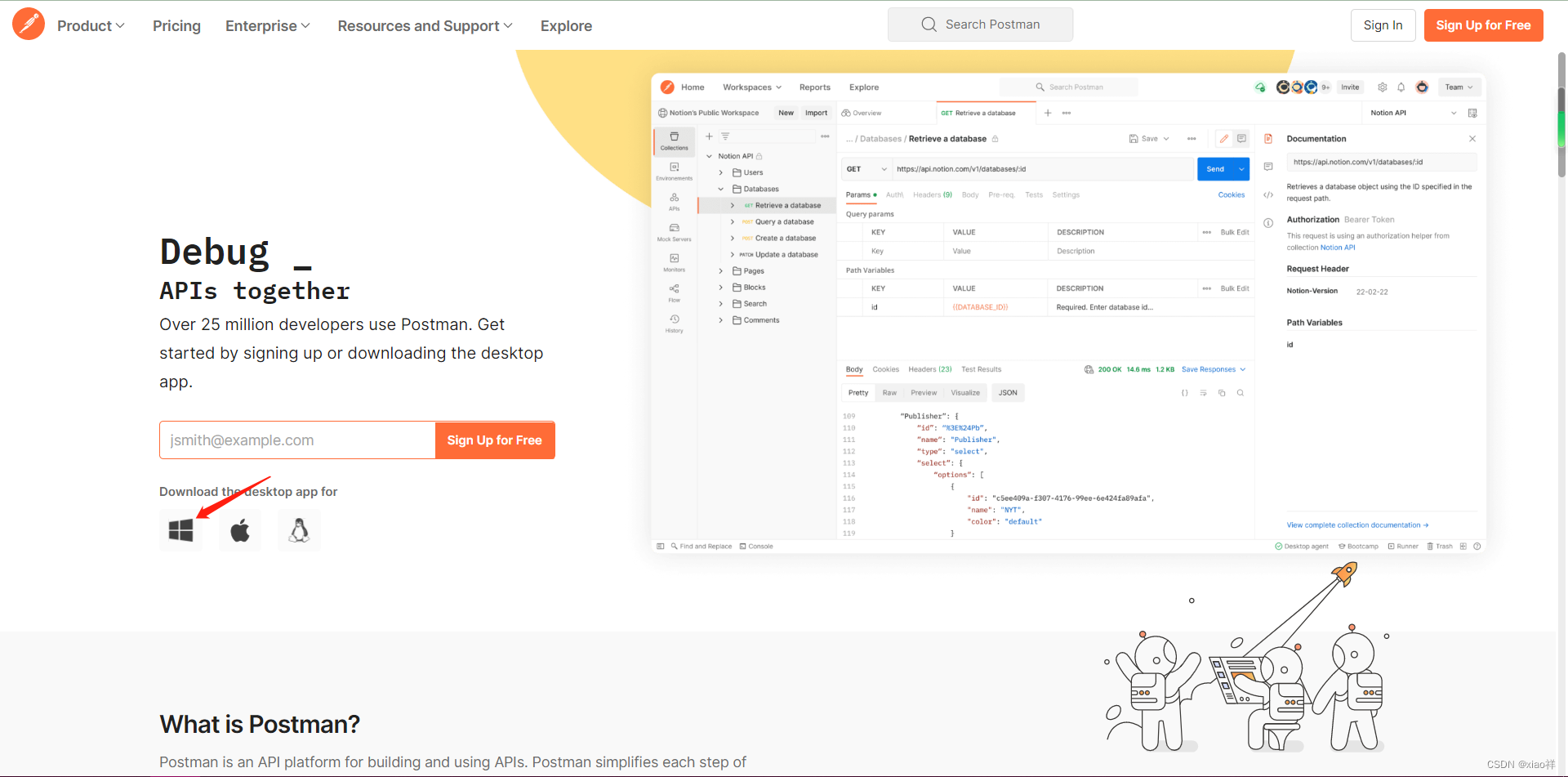Screen dimensions: 1568x777
Task: Click the comment icon beside the pencil
Action: point(1241,139)
